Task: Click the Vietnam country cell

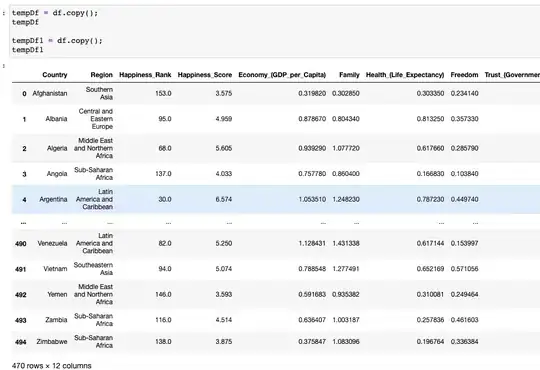Action: click(55, 269)
